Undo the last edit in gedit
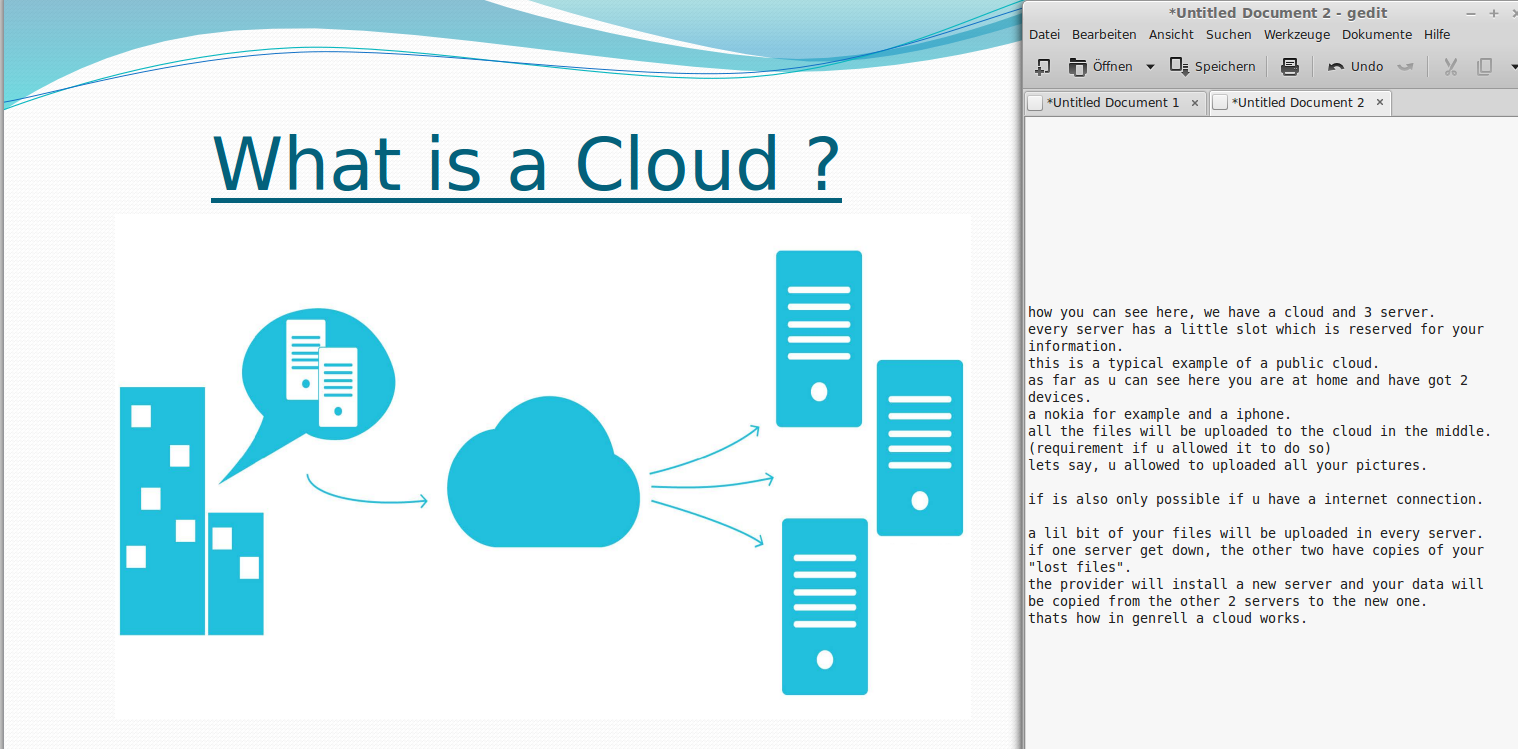The height and width of the screenshot is (749, 1518). pyautogui.click(x=1355, y=67)
